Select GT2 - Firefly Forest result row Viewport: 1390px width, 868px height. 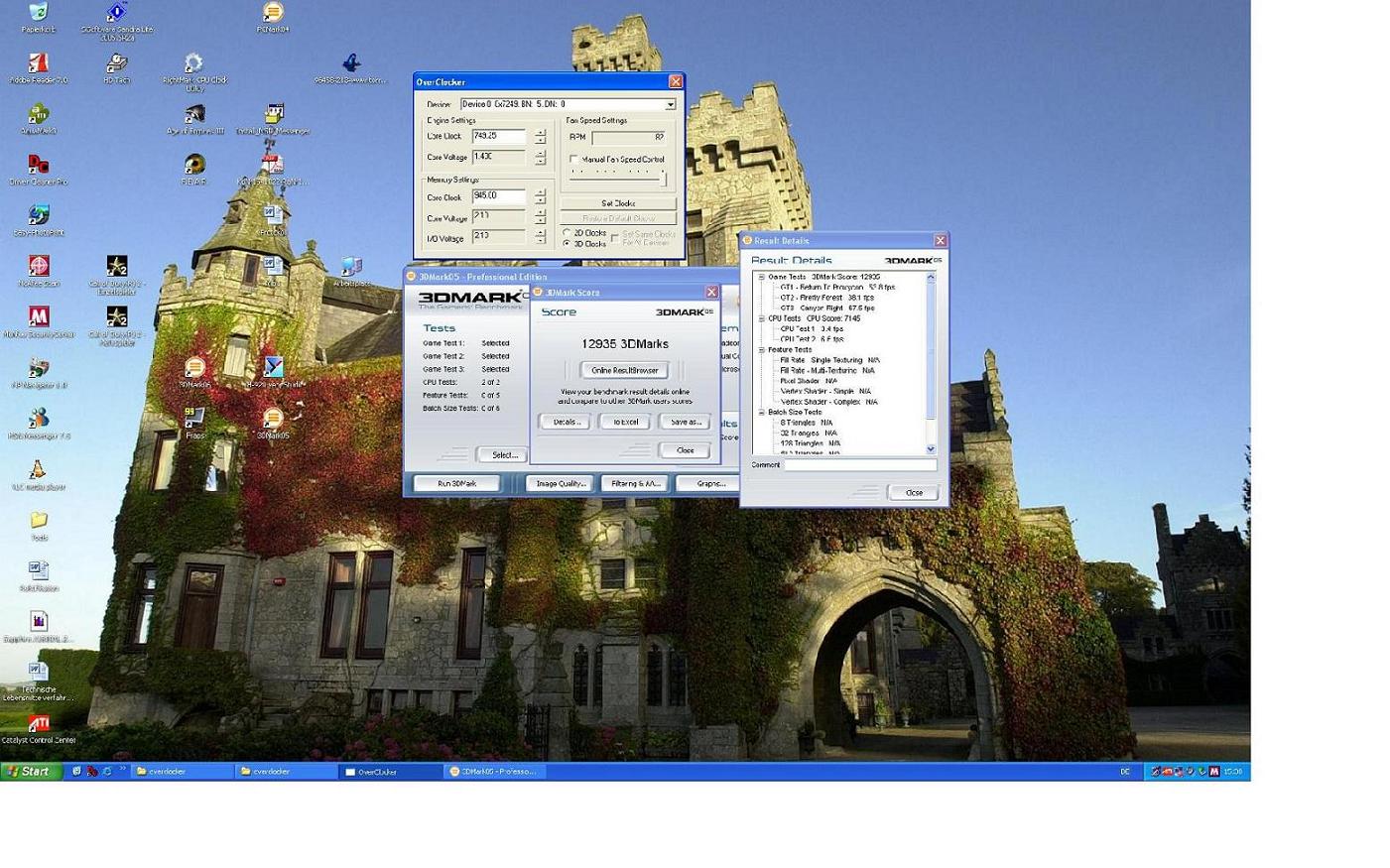point(826,298)
